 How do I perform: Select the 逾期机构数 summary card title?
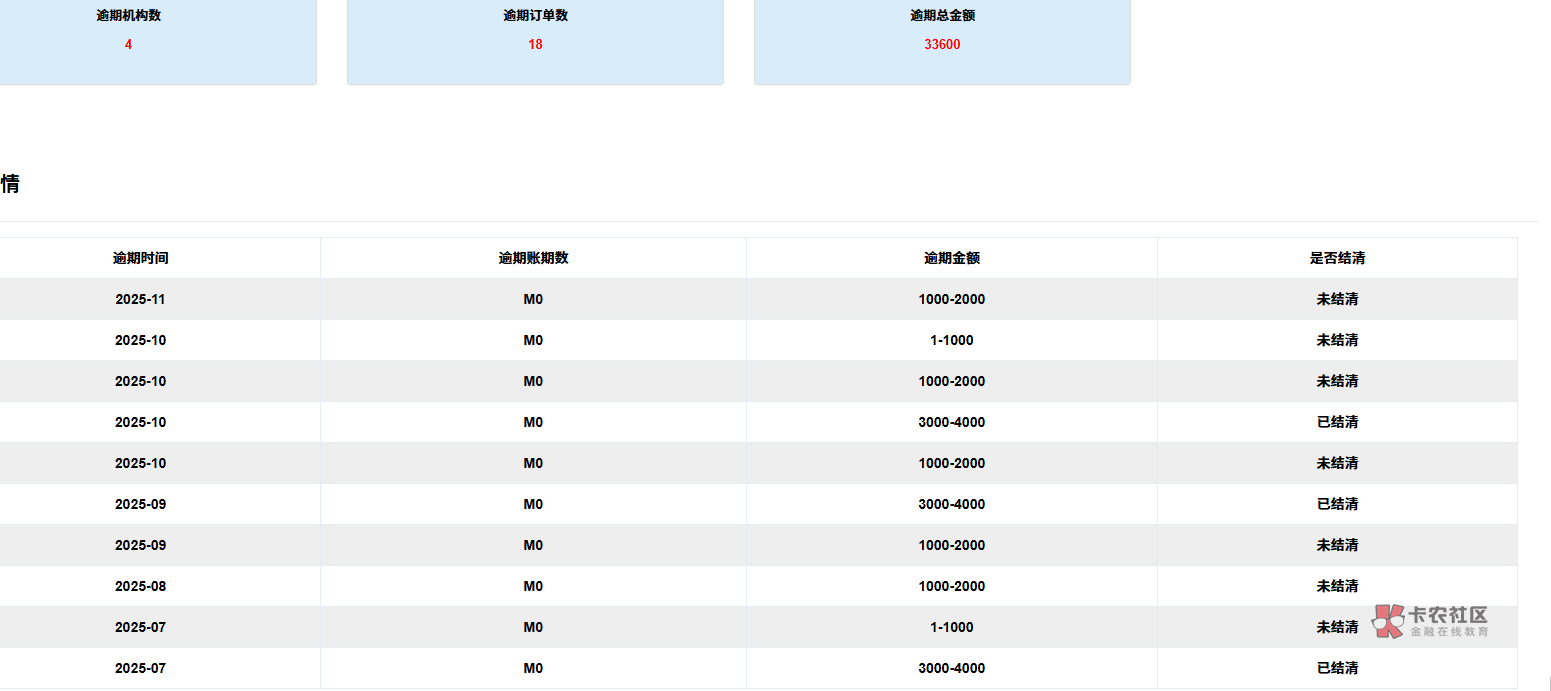pyautogui.click(x=128, y=16)
